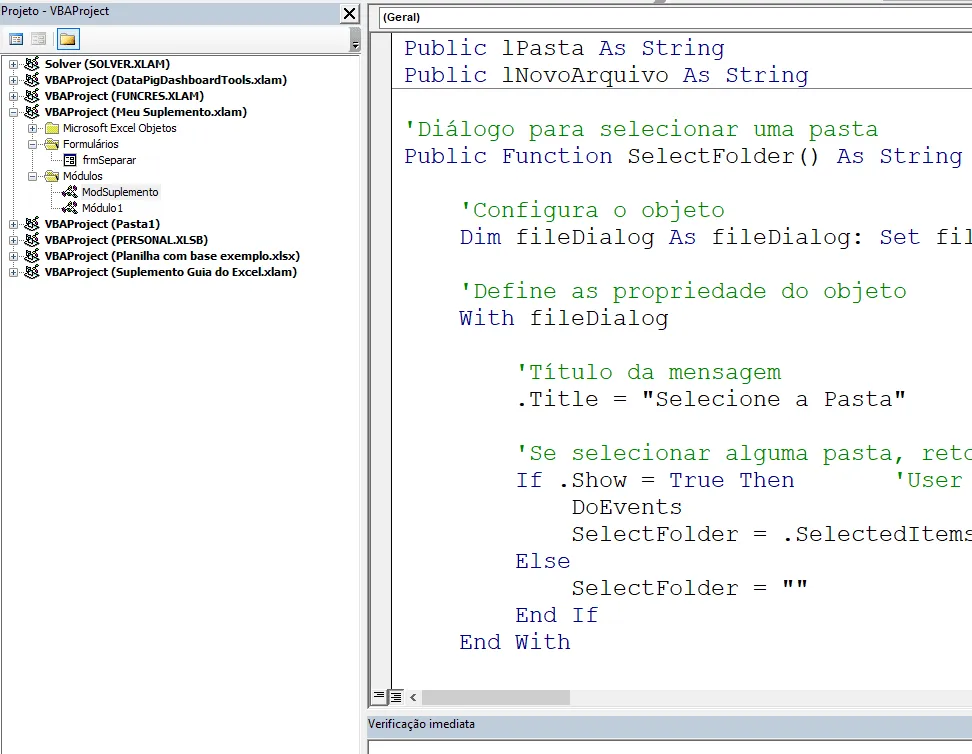Image resolution: width=972 pixels, height=754 pixels.
Task: Select 'VBAProject (Pasta1)' label
Action: pyautogui.click(x=102, y=224)
